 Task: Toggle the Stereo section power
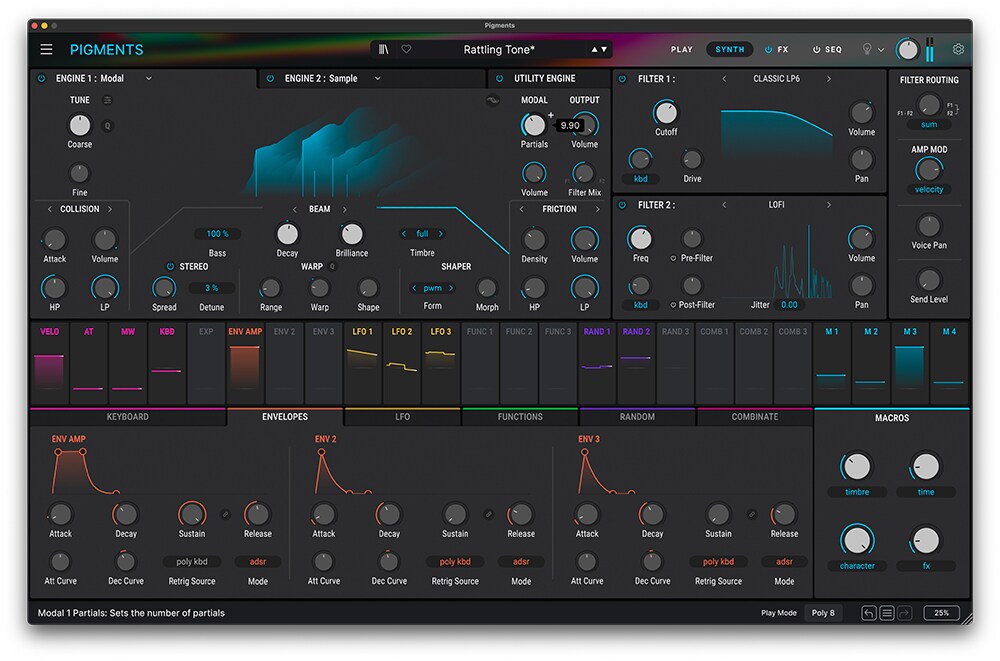pyautogui.click(x=170, y=267)
